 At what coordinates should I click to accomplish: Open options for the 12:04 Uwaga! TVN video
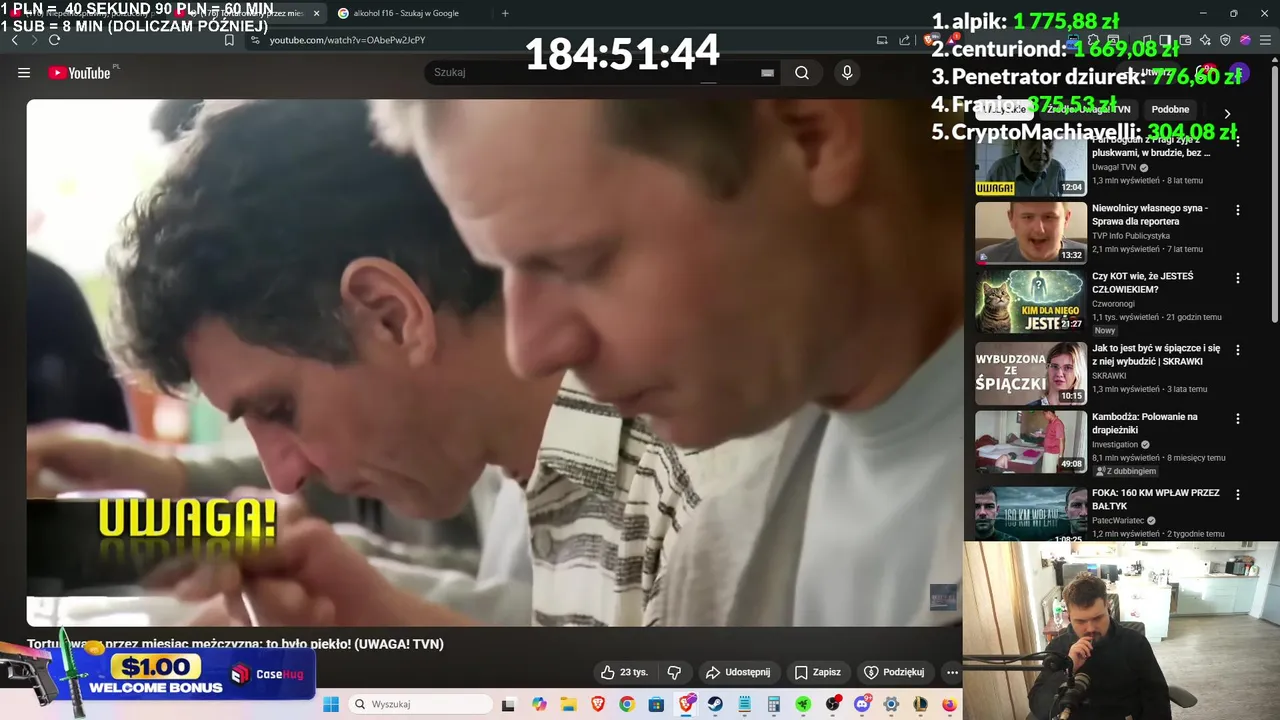[x=1238, y=142]
